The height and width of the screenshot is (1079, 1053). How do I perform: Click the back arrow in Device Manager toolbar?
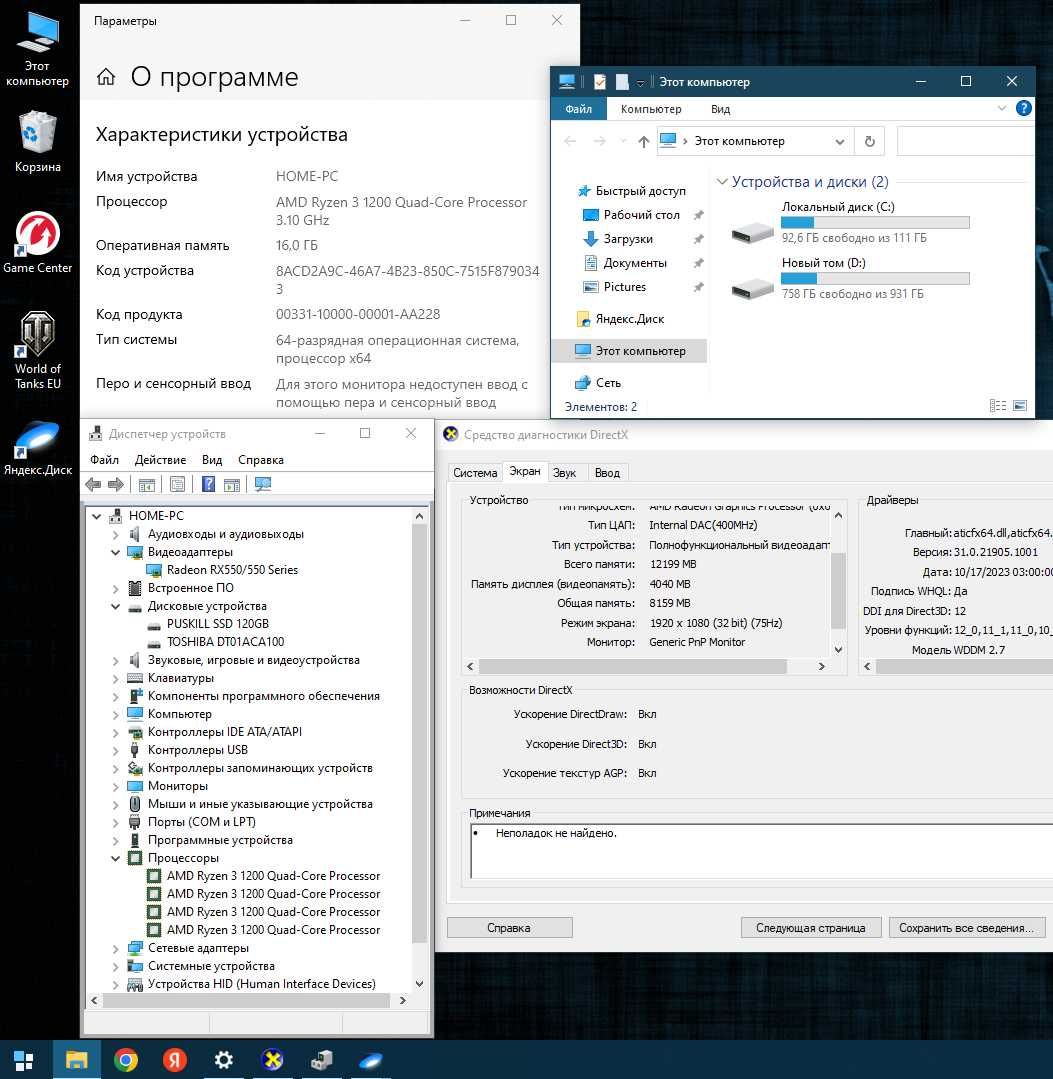(x=93, y=484)
